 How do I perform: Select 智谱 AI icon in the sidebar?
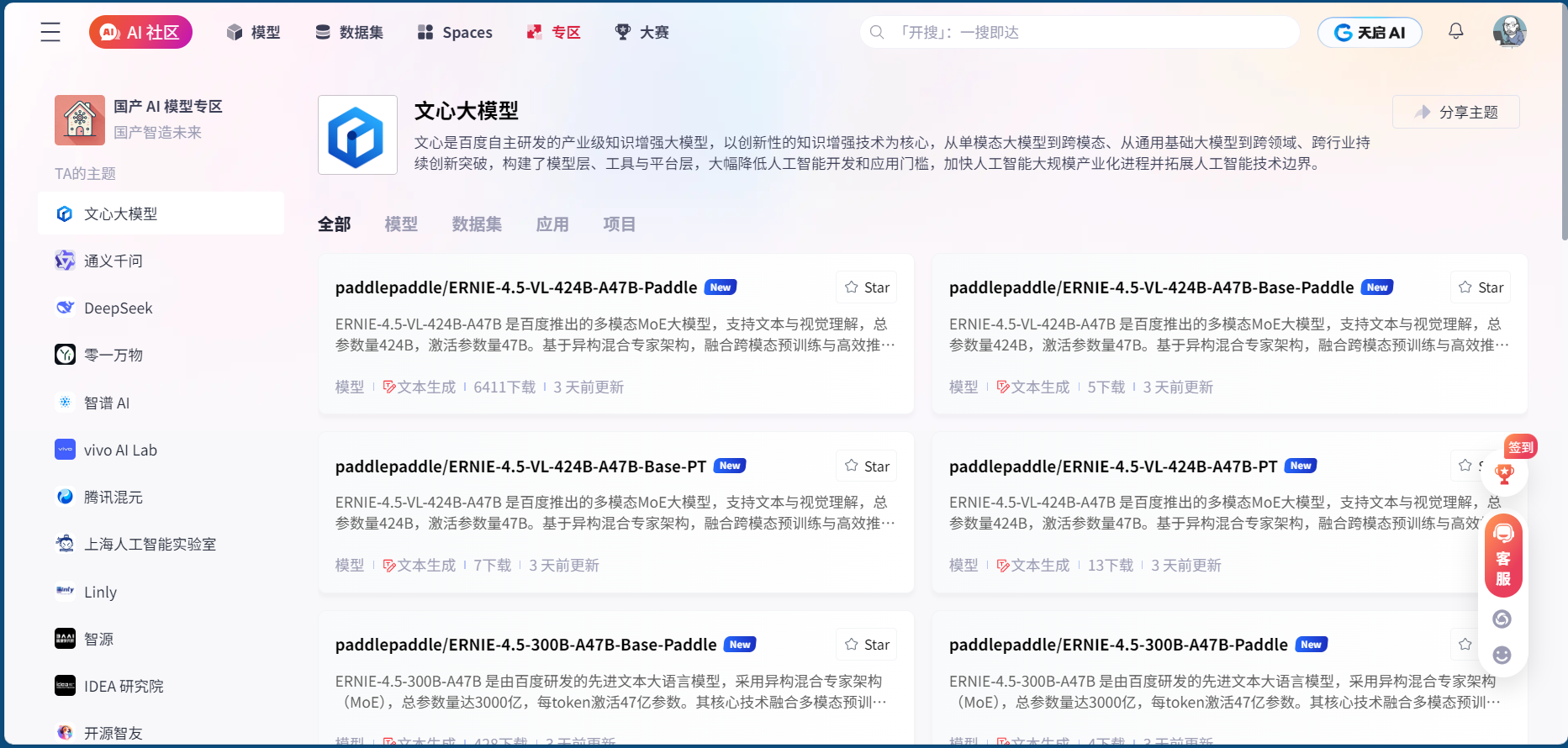[65, 403]
